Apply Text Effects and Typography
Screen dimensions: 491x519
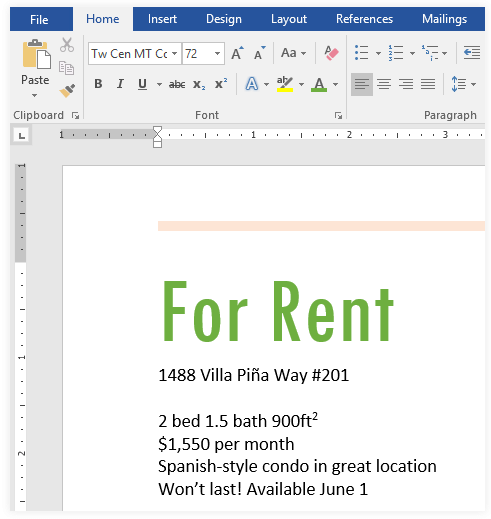252,84
